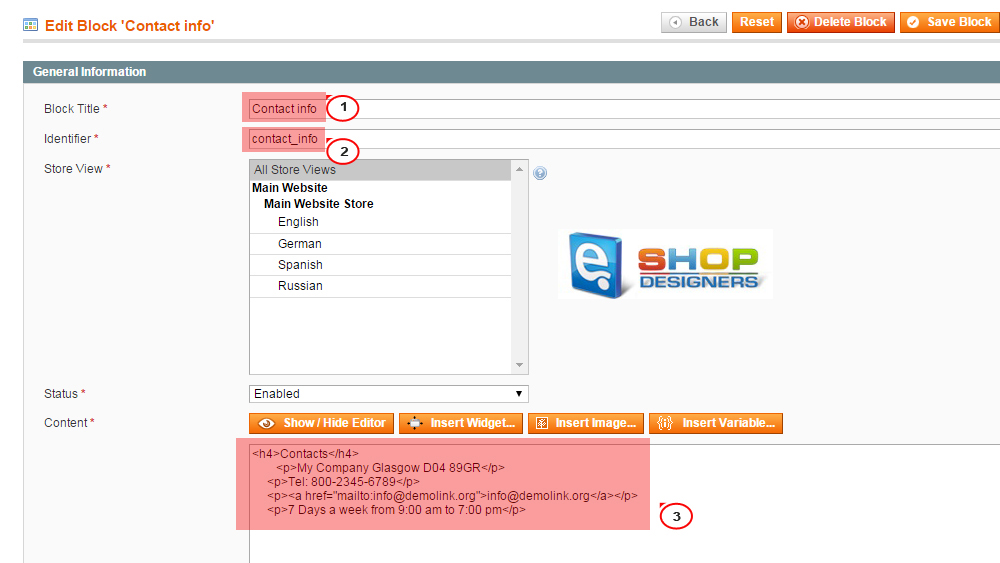Click the Identifier input field

[650, 139]
